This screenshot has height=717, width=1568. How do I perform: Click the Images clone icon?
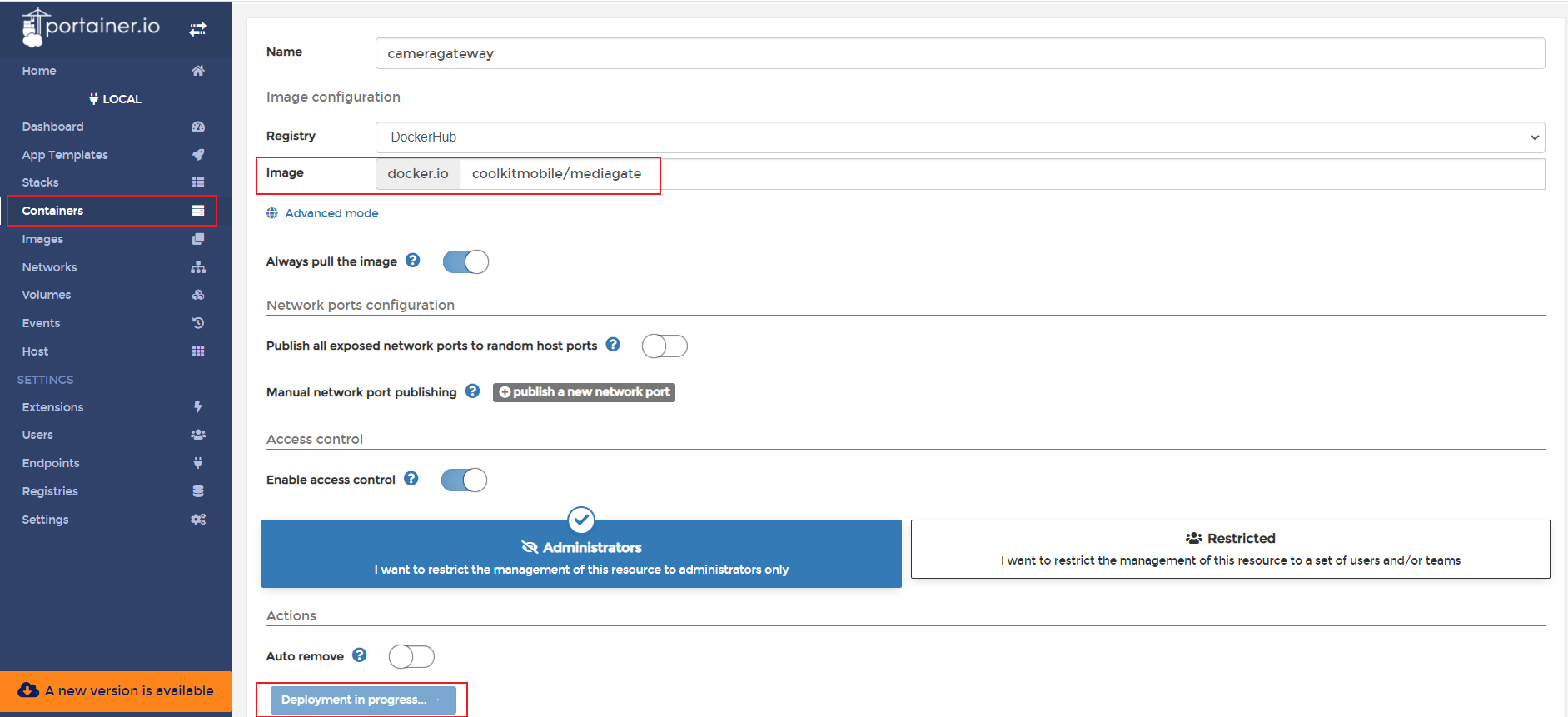(x=198, y=239)
